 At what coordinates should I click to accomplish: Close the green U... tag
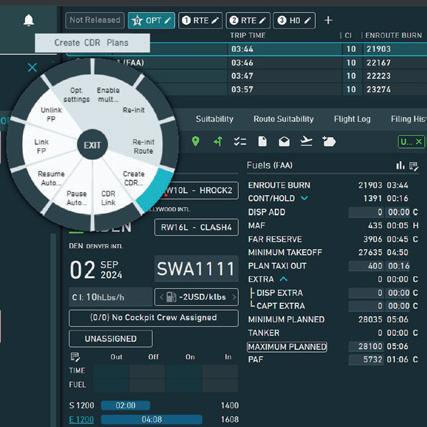pos(419,142)
